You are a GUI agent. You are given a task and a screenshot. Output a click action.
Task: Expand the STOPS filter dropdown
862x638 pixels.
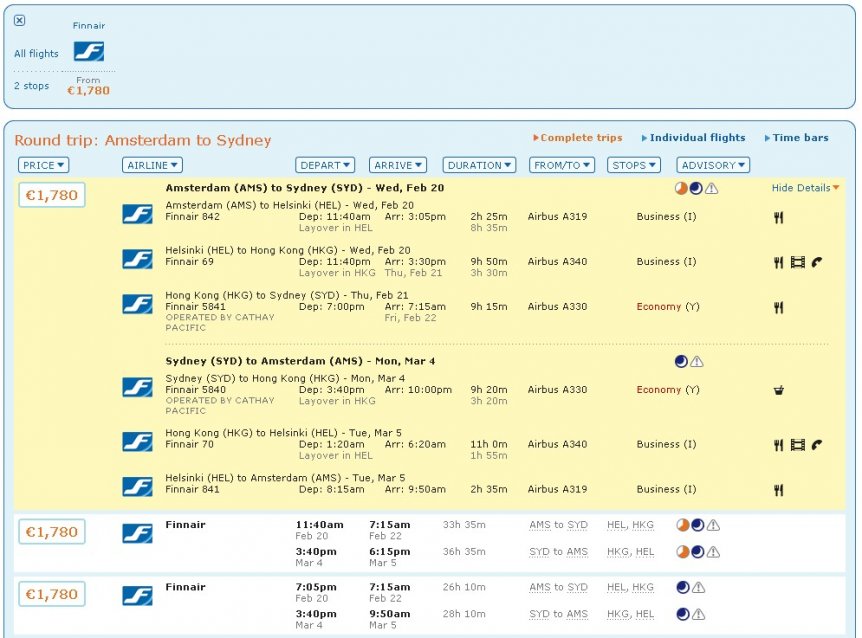pyautogui.click(x=634, y=165)
